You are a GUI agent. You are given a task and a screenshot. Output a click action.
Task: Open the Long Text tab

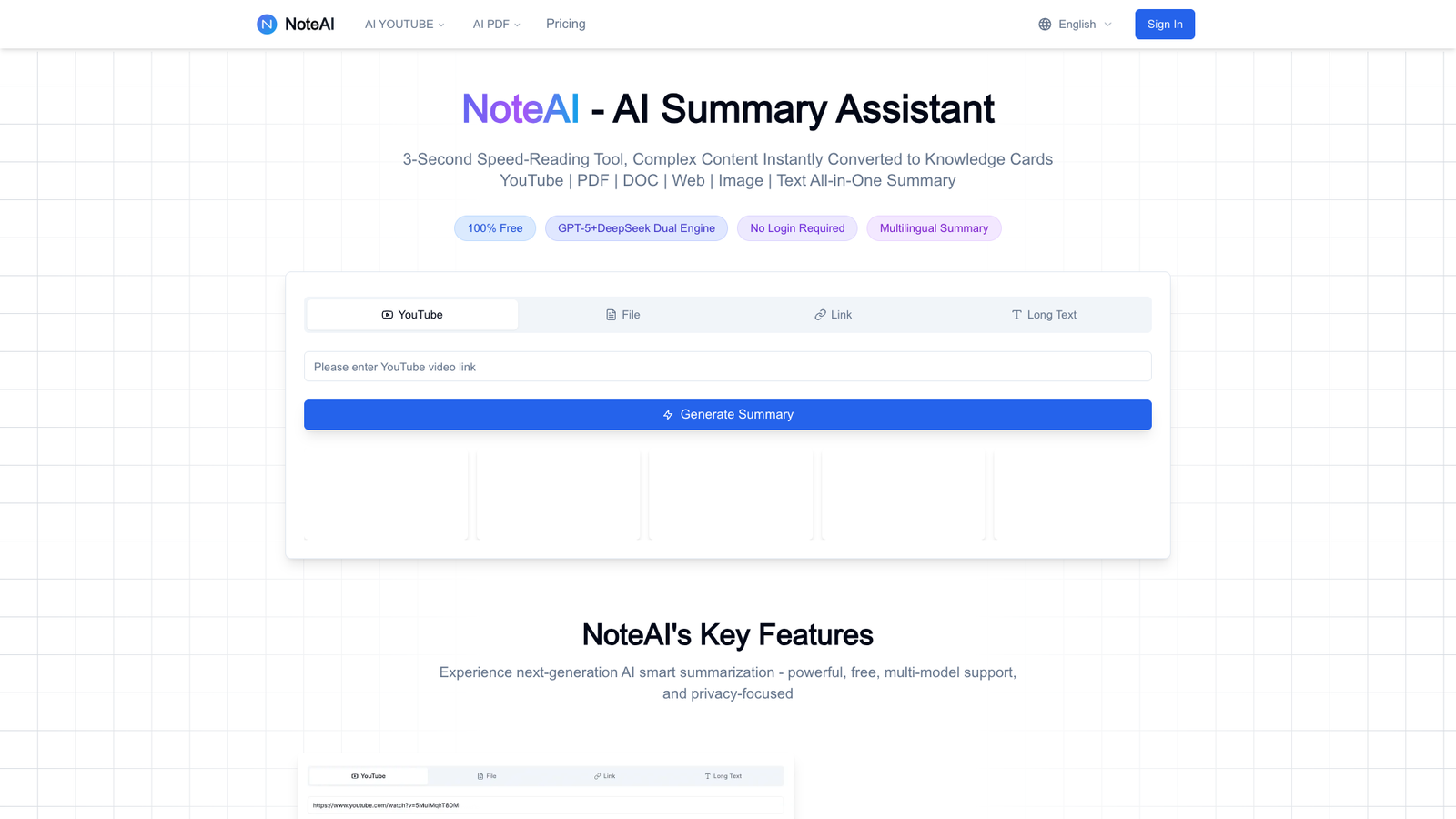1044,314
